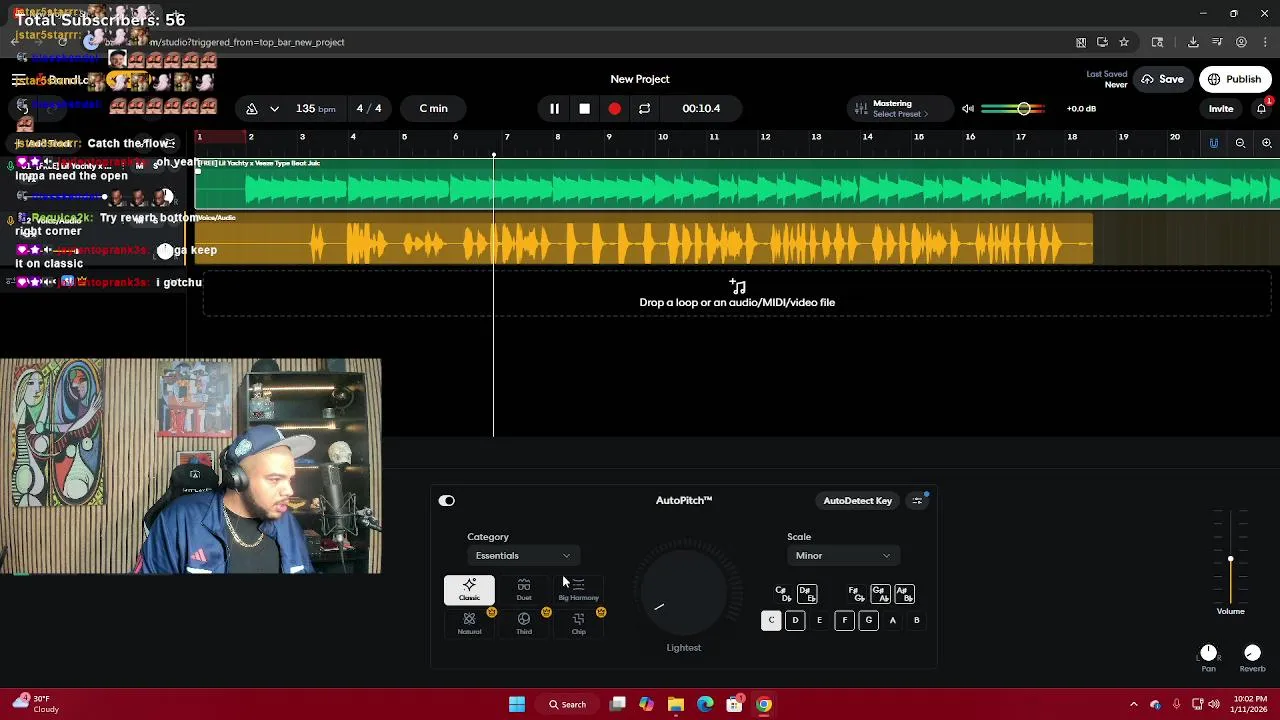This screenshot has width=1280, height=720.
Task: Edit the 135 bpm tempo field
Action: 315,108
